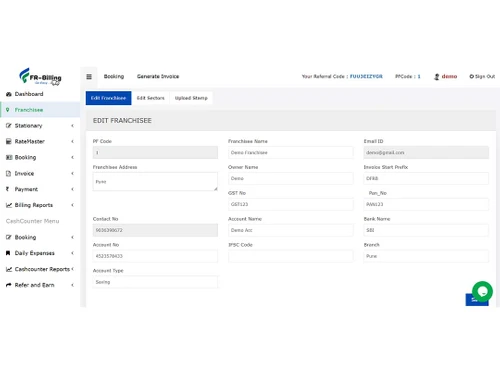This screenshot has height=375, width=500.
Task: Click the Account Name input field
Action: pyautogui.click(x=290, y=230)
